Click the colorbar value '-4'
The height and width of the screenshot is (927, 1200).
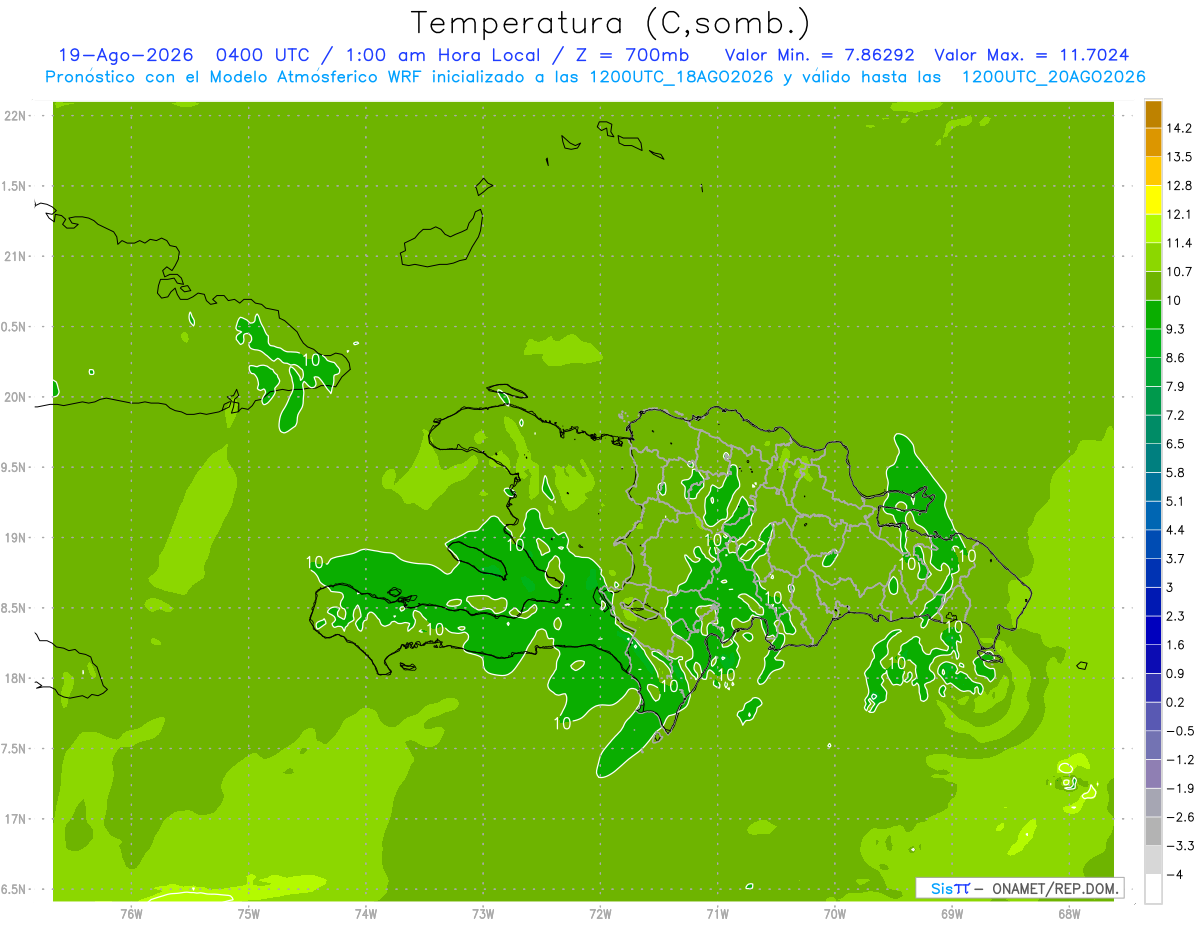point(1174,874)
